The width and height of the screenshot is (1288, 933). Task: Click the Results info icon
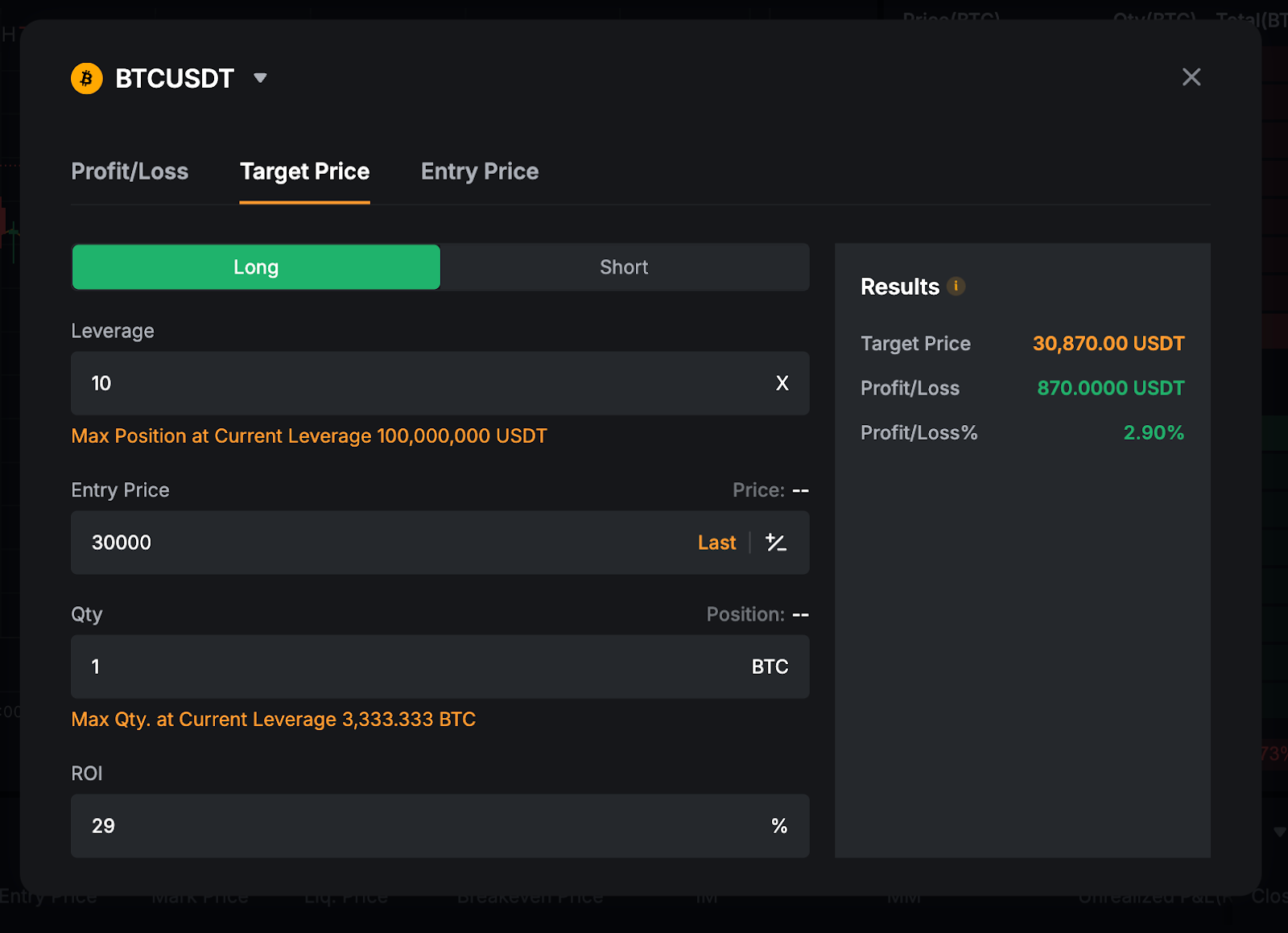coord(956,287)
